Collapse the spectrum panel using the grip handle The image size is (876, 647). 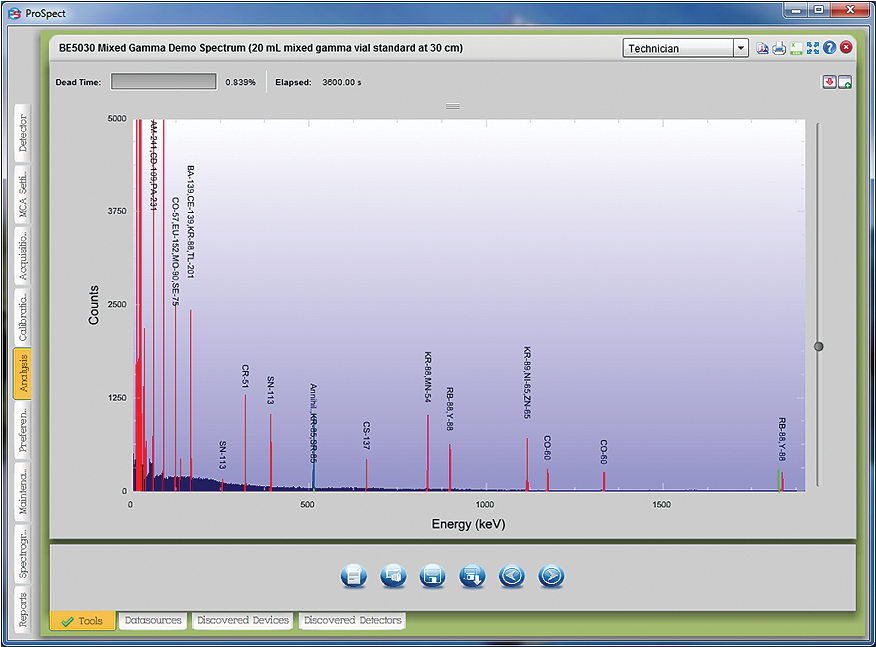pos(452,105)
